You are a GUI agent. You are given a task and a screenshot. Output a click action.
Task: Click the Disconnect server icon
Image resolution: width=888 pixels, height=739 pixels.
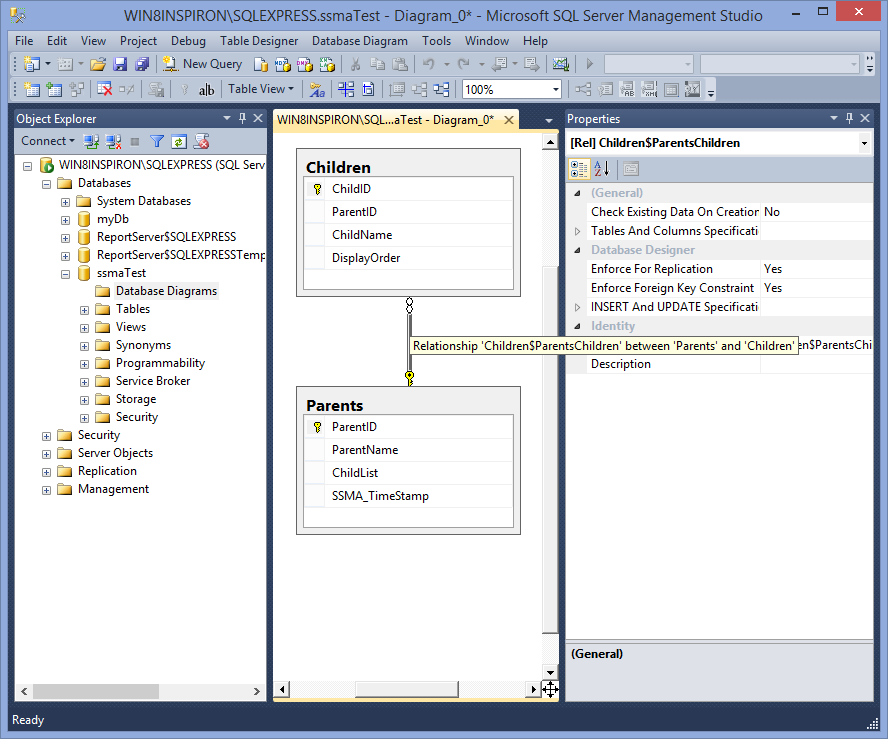113,142
